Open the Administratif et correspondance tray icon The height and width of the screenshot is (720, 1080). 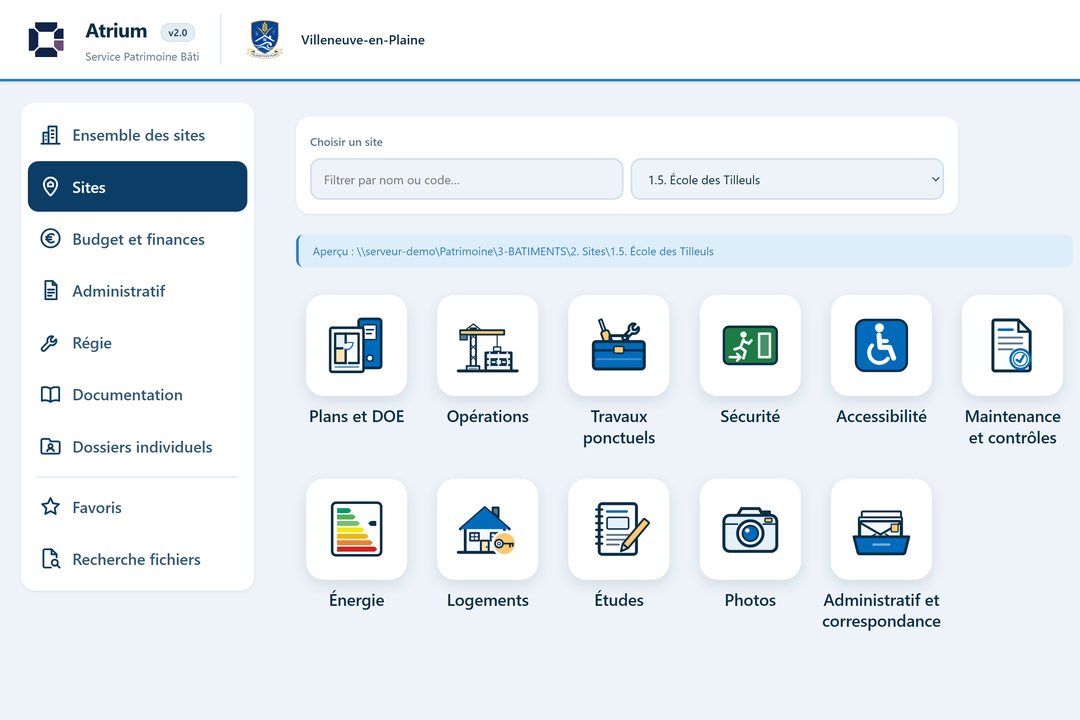pos(881,529)
